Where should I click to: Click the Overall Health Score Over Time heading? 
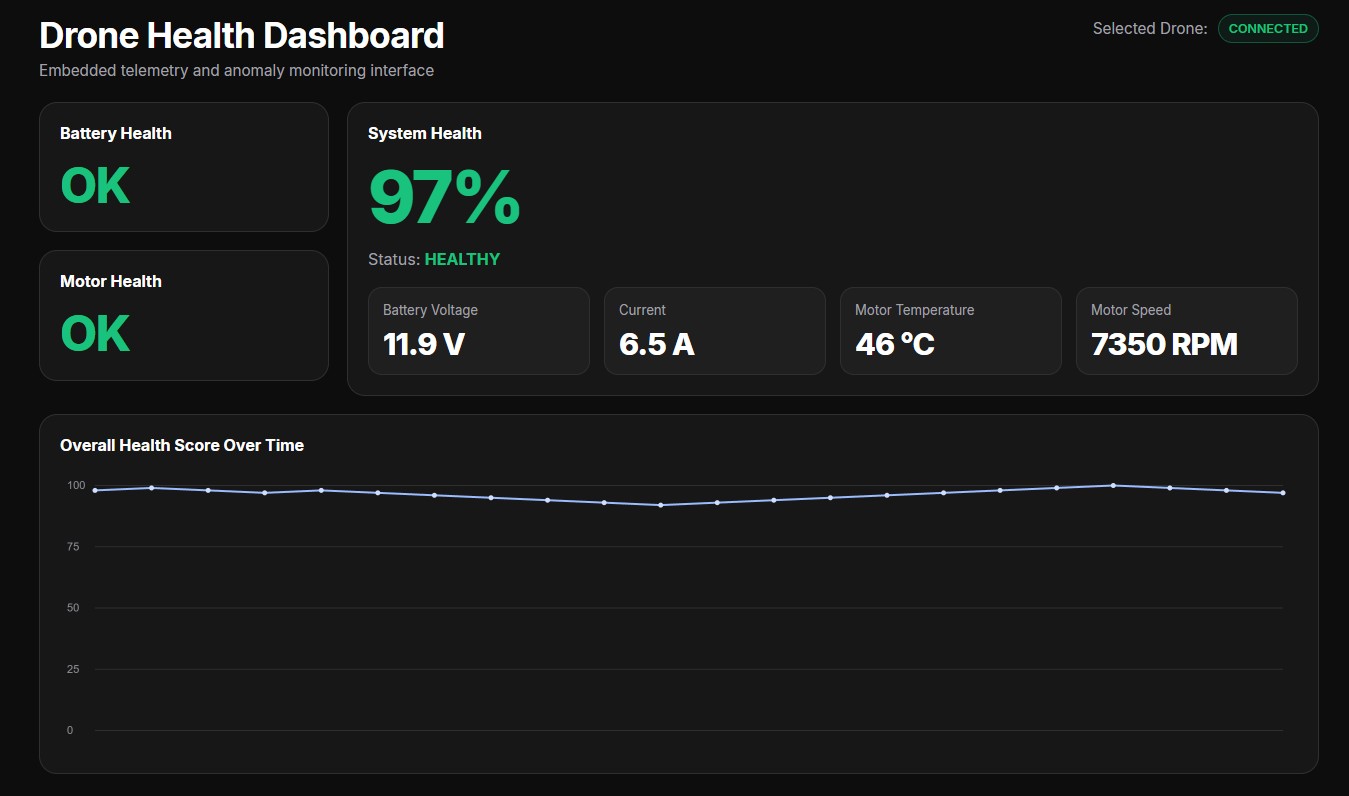coord(182,445)
